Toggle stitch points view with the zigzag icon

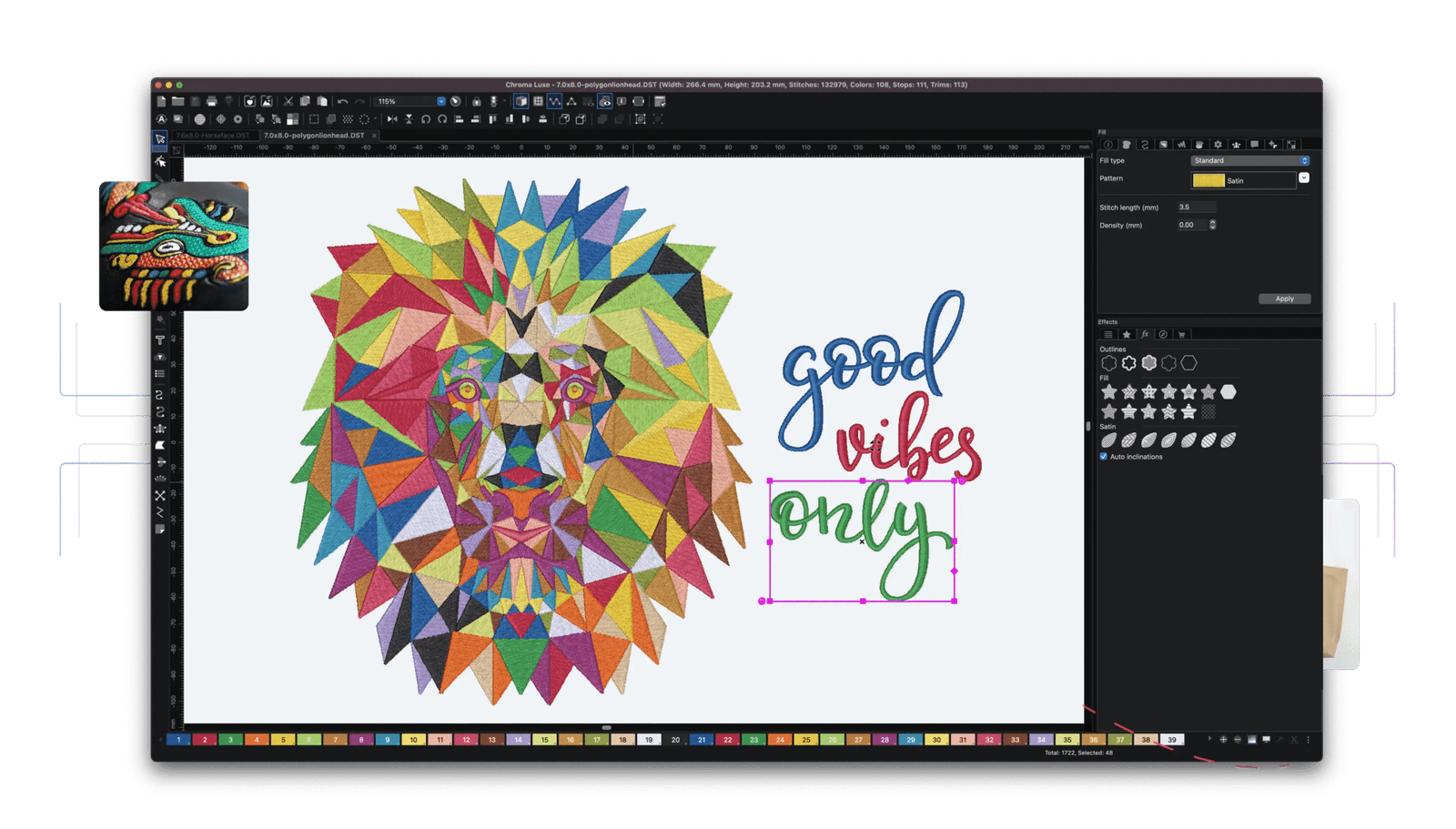pos(555,101)
